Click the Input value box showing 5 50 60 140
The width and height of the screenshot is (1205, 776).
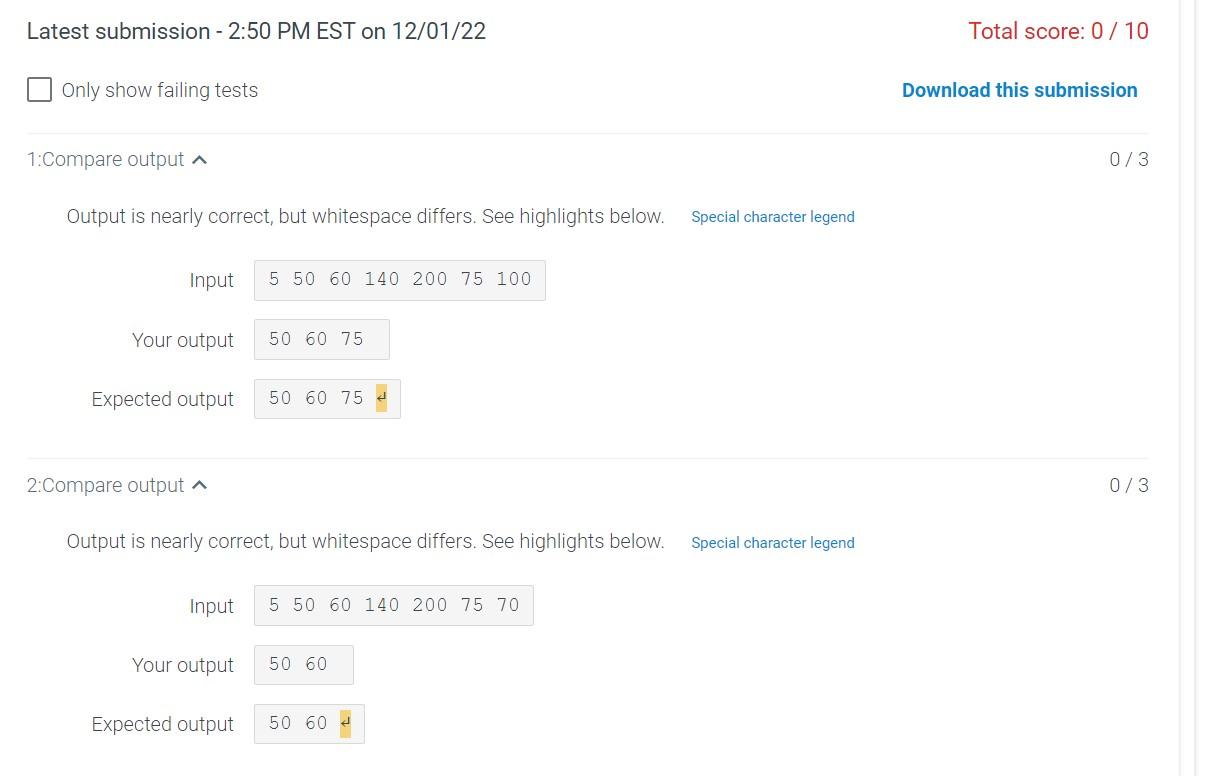coord(399,280)
